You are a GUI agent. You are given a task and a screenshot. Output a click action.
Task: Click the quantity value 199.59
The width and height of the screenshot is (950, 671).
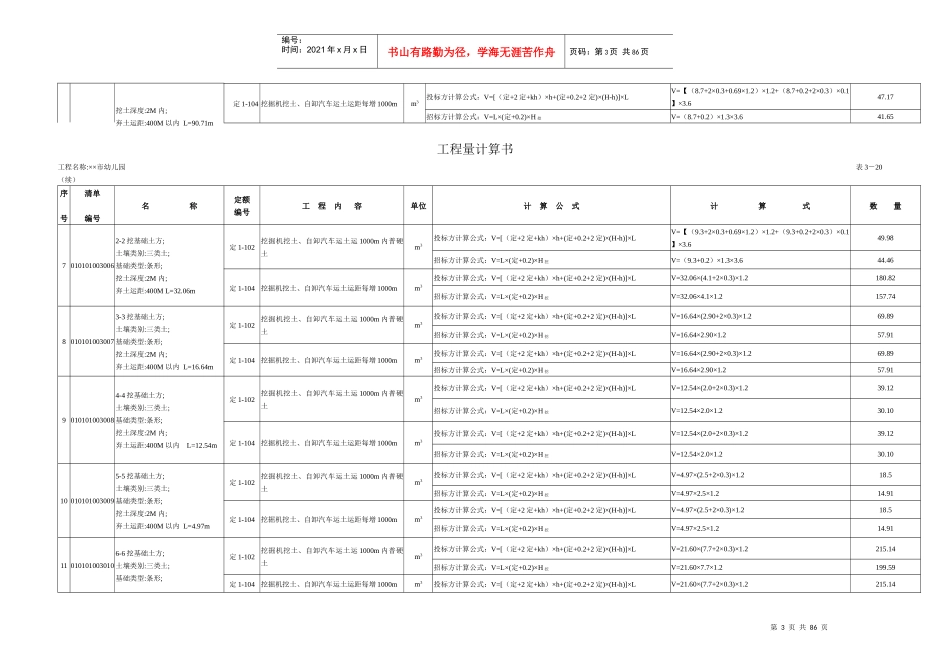885,567
